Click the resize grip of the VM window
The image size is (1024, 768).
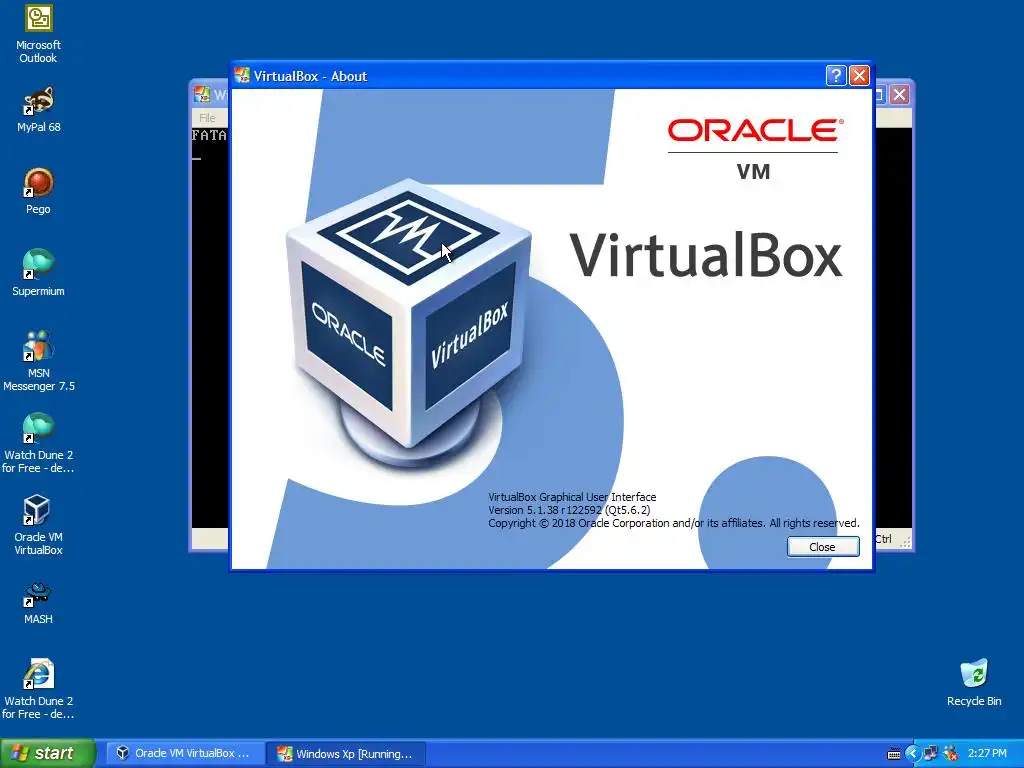(x=906, y=541)
